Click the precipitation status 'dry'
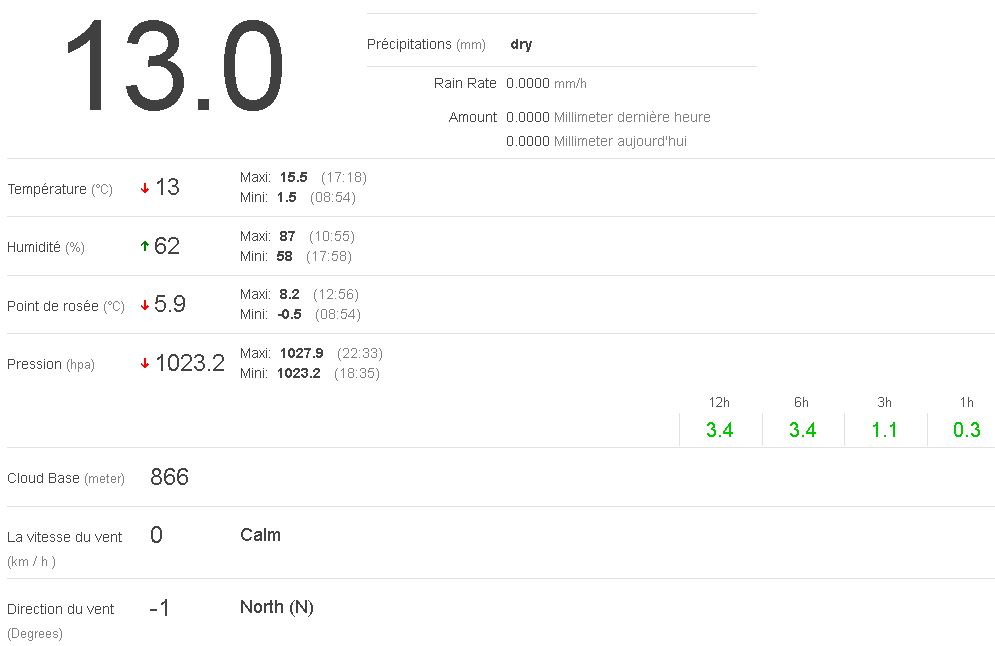The image size is (995, 646). [521, 44]
